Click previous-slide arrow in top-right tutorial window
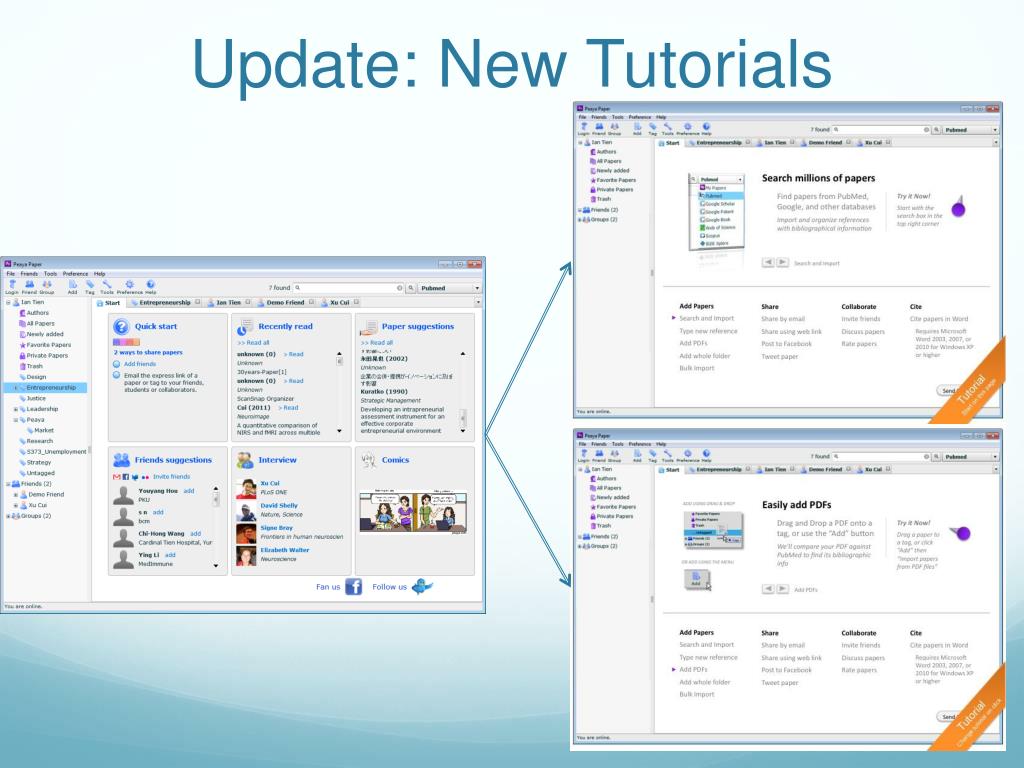Image resolution: width=1024 pixels, height=768 pixels. pyautogui.click(x=768, y=263)
